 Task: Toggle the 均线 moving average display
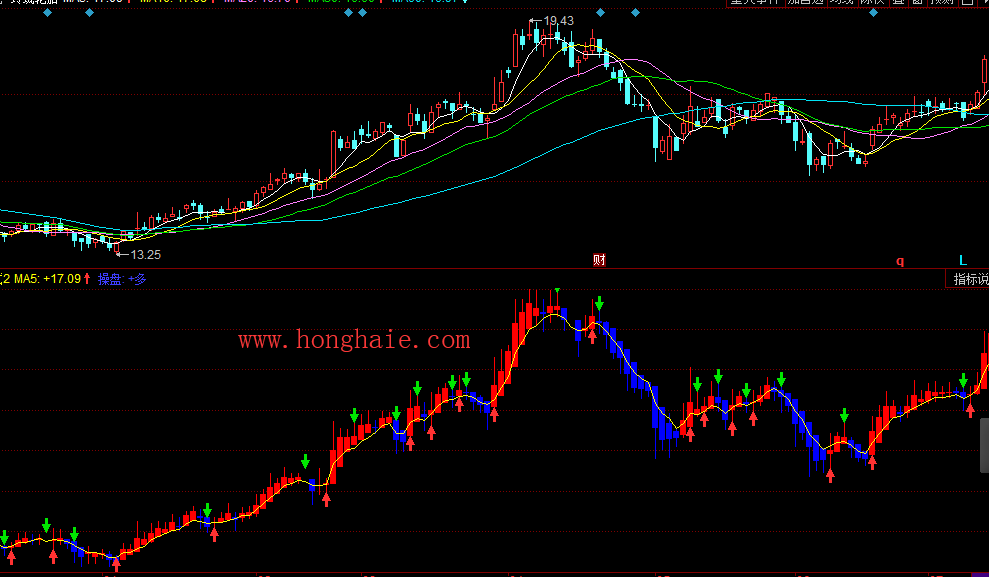pos(843,3)
